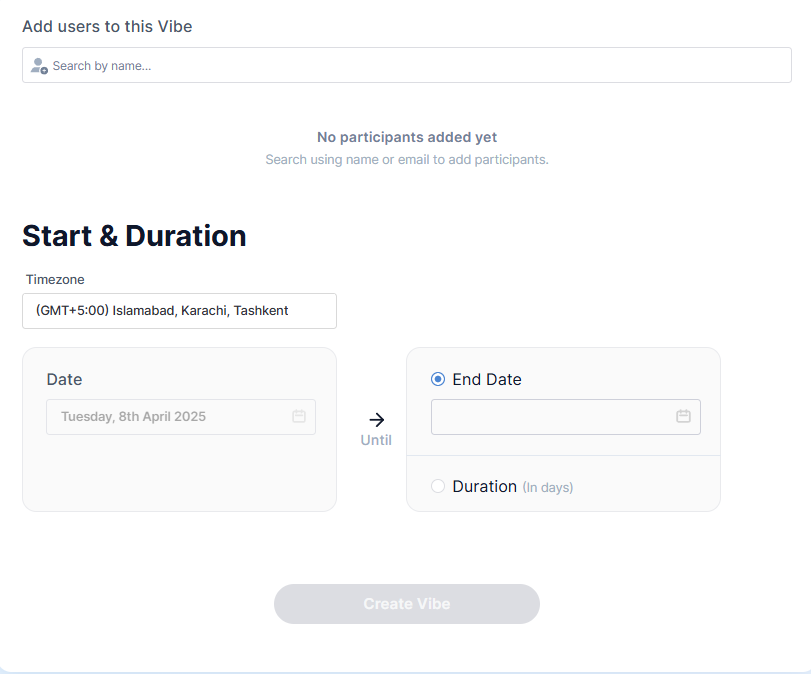Click the "Date" label in start card

click(x=64, y=379)
